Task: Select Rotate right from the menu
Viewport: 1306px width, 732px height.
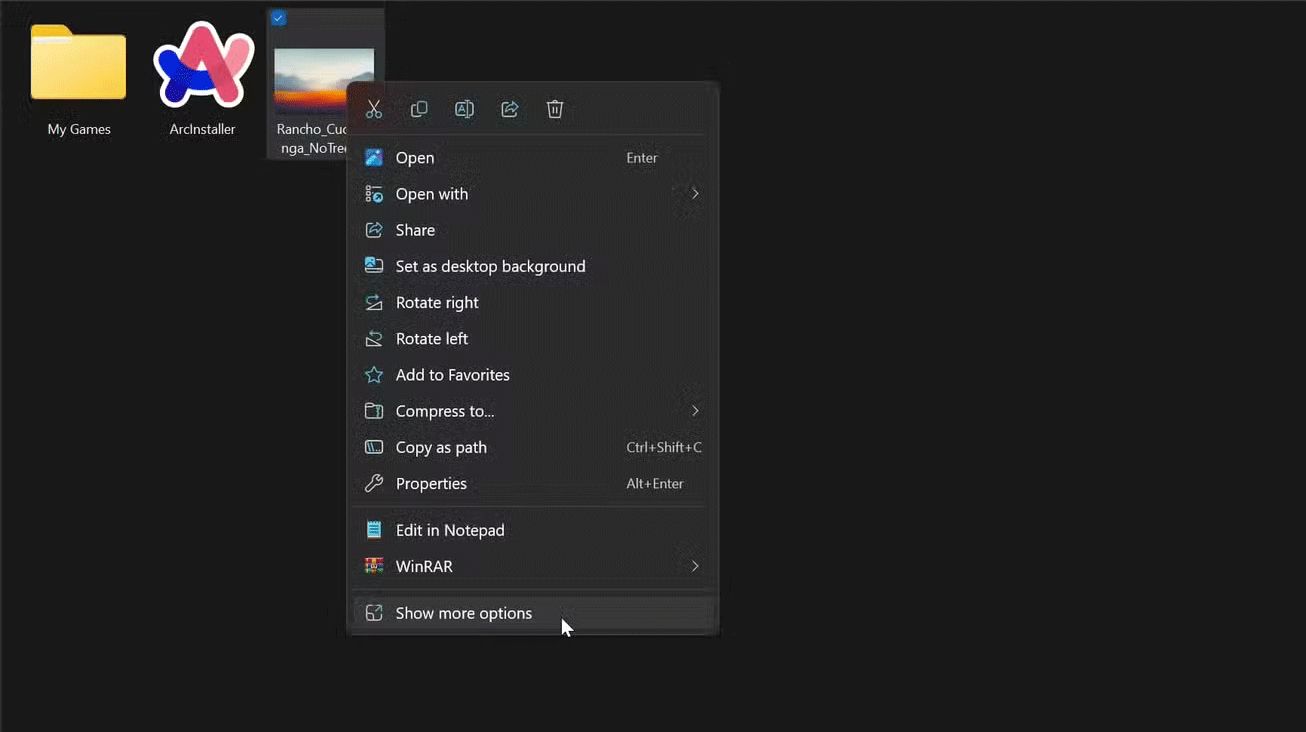Action: click(x=437, y=302)
